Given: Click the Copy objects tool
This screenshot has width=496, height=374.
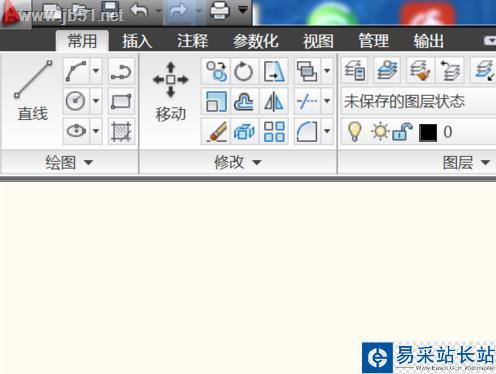Looking at the screenshot, I should click(x=216, y=71).
